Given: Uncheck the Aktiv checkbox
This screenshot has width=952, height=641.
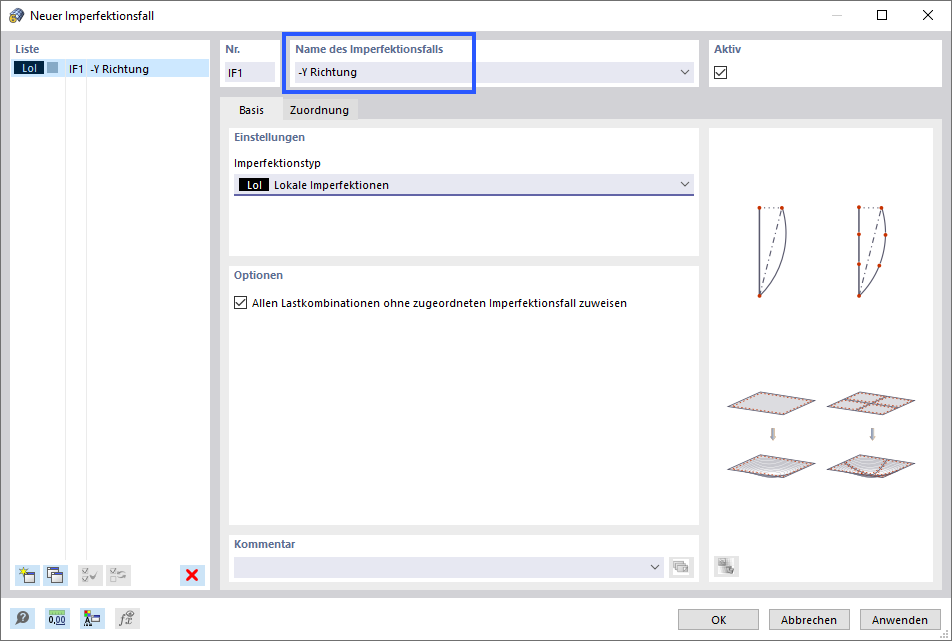Looking at the screenshot, I should coord(720,72).
